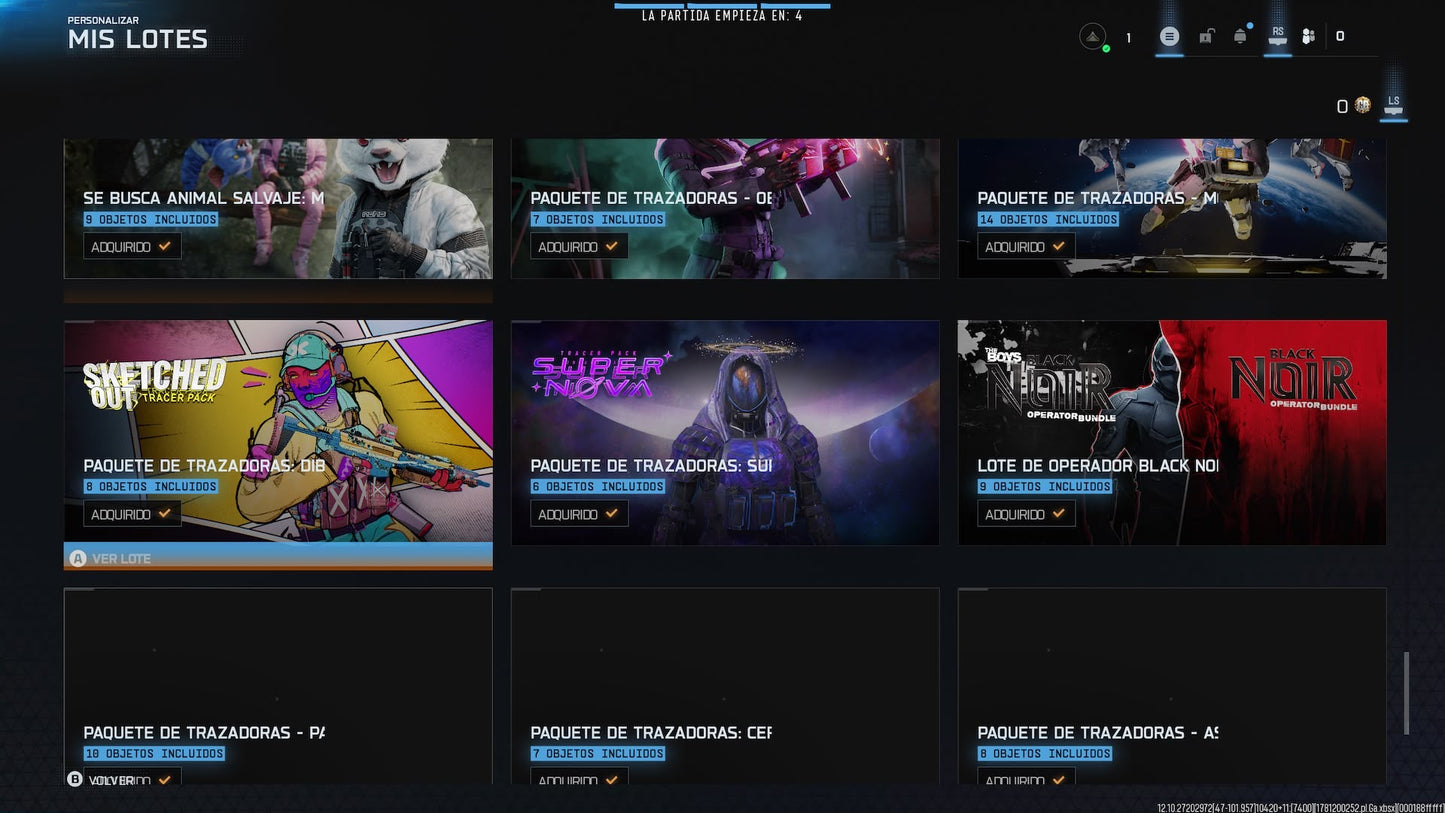Open the friends party icon
Viewport: 1445px width, 813px height.
point(1308,37)
